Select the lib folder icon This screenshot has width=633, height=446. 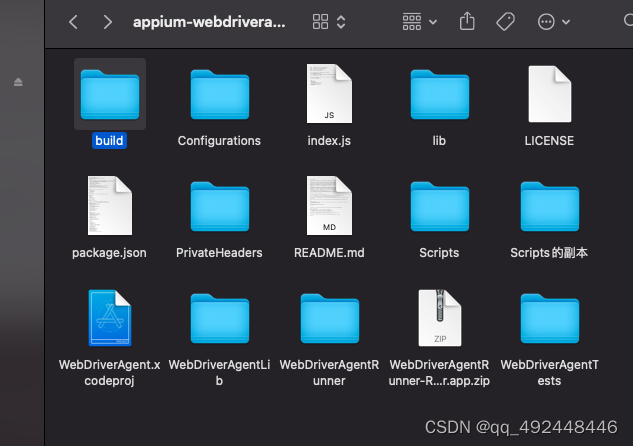(440, 94)
